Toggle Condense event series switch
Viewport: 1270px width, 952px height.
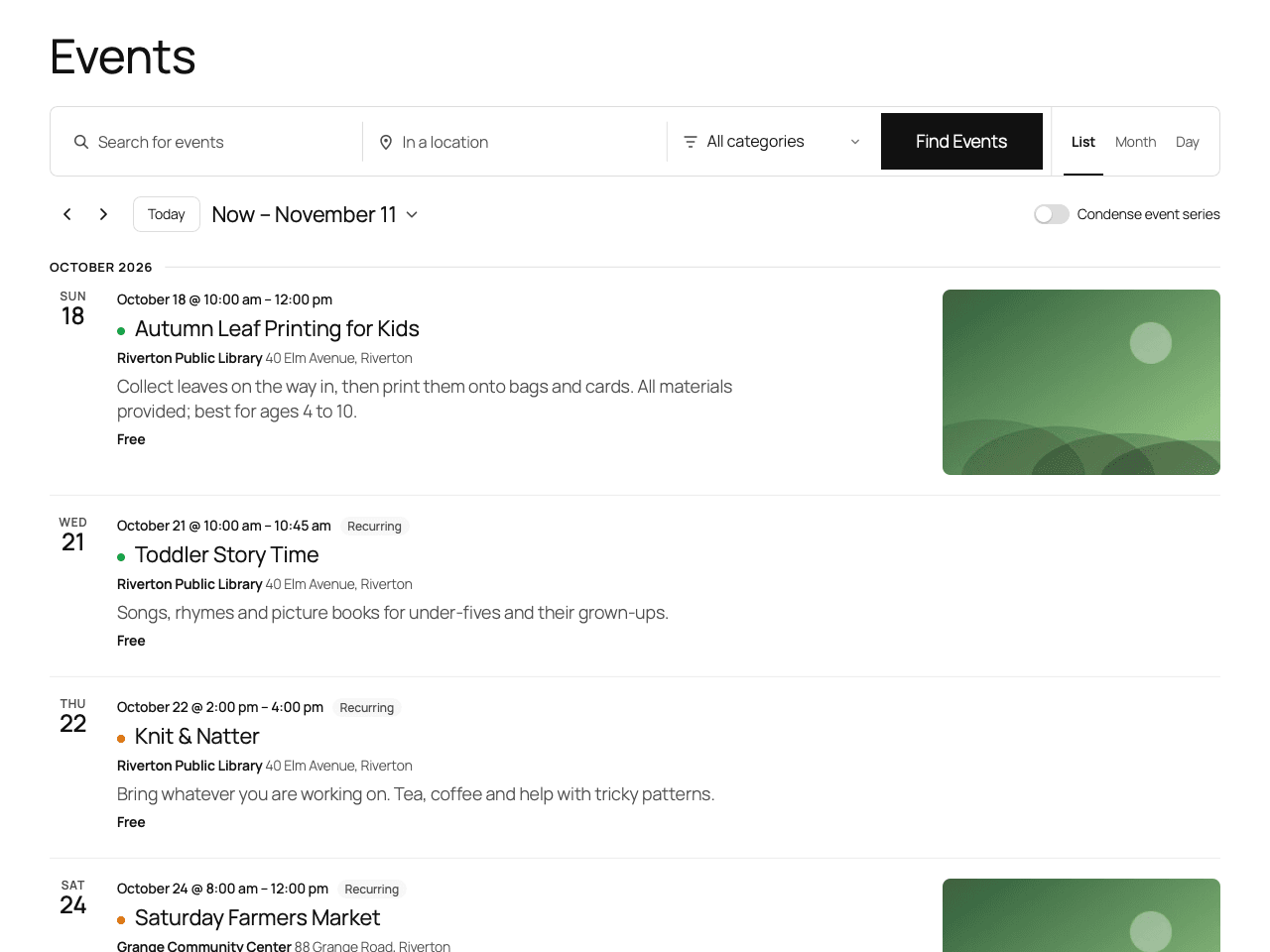pyautogui.click(x=1052, y=214)
